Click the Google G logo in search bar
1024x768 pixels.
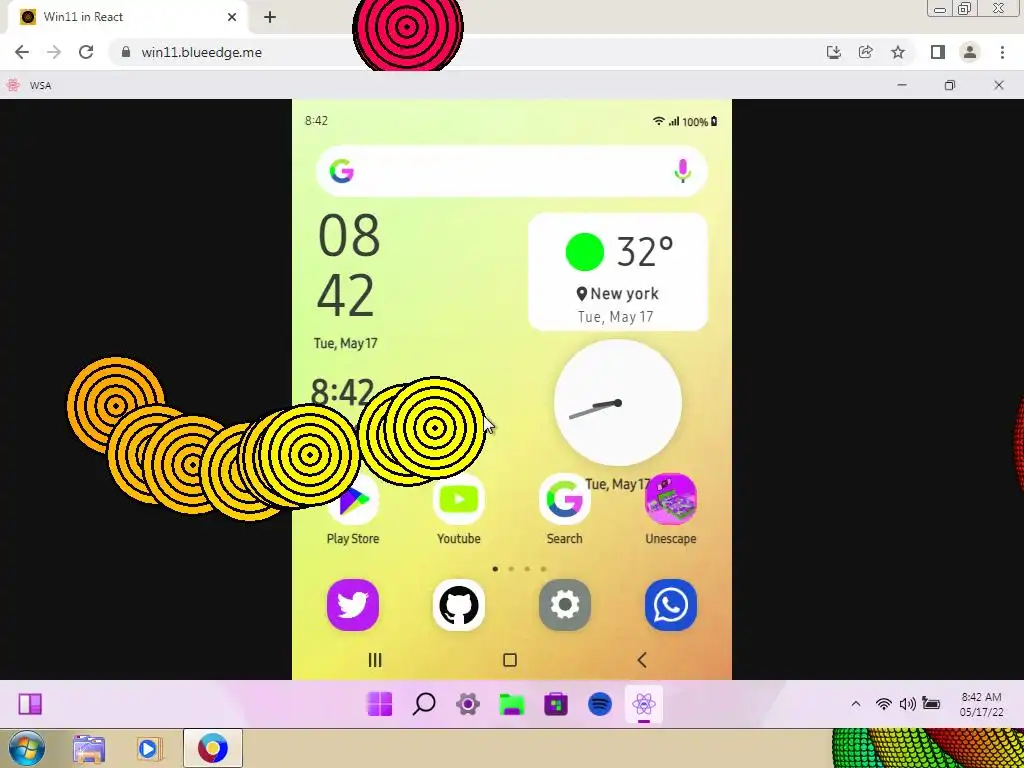pyautogui.click(x=342, y=171)
